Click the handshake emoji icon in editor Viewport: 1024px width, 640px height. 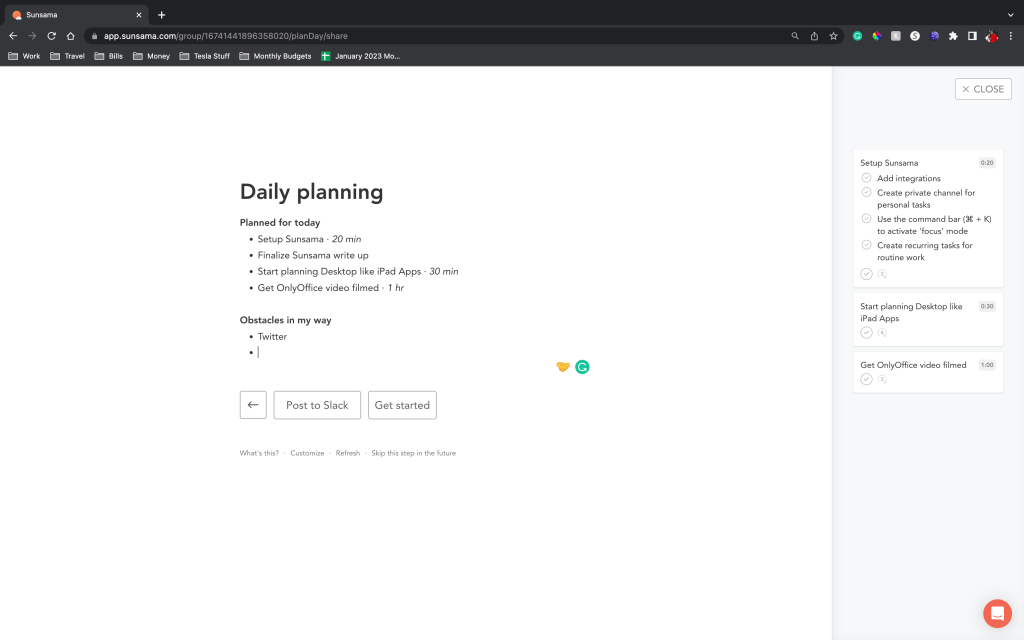[563, 367]
